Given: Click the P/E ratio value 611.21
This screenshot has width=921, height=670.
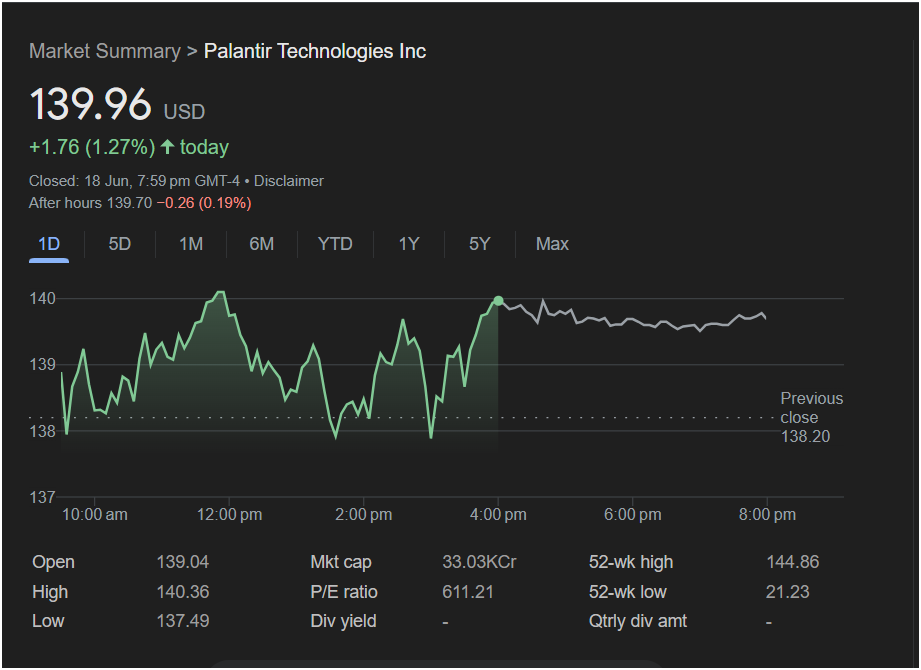Looking at the screenshot, I should (x=468, y=592).
